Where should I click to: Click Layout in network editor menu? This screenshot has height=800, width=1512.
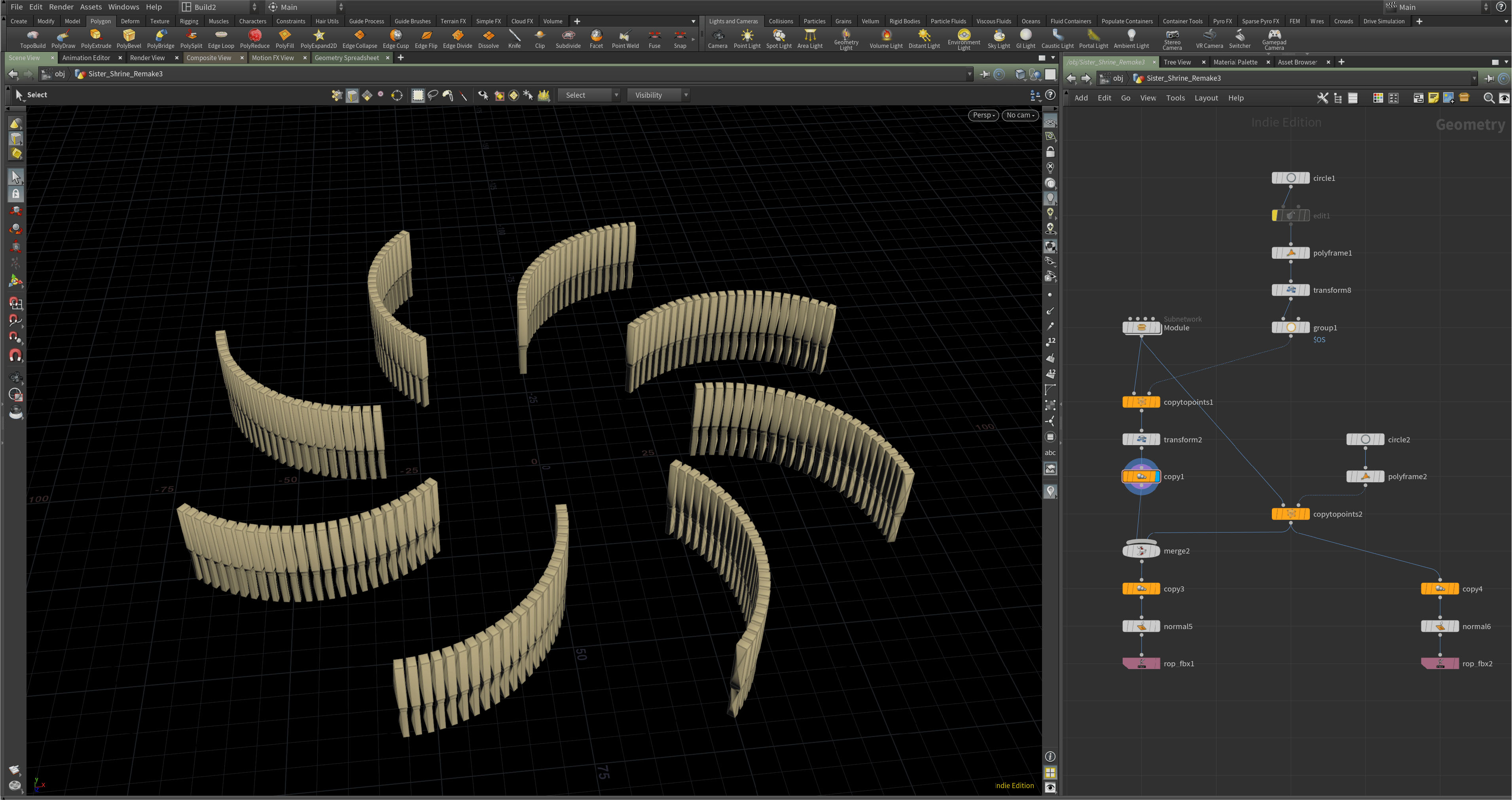pyautogui.click(x=1206, y=98)
